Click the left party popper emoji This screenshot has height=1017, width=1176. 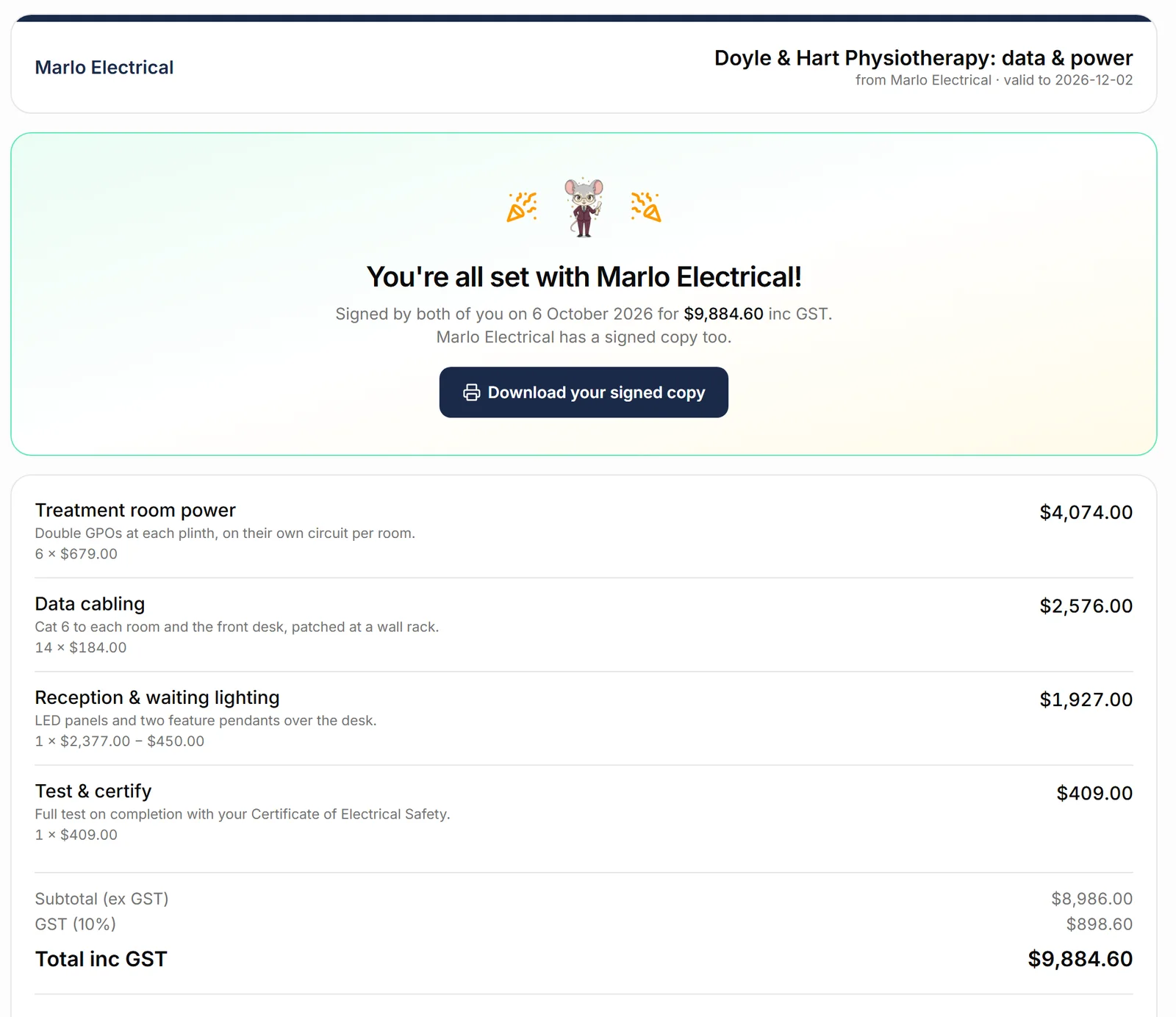point(522,206)
